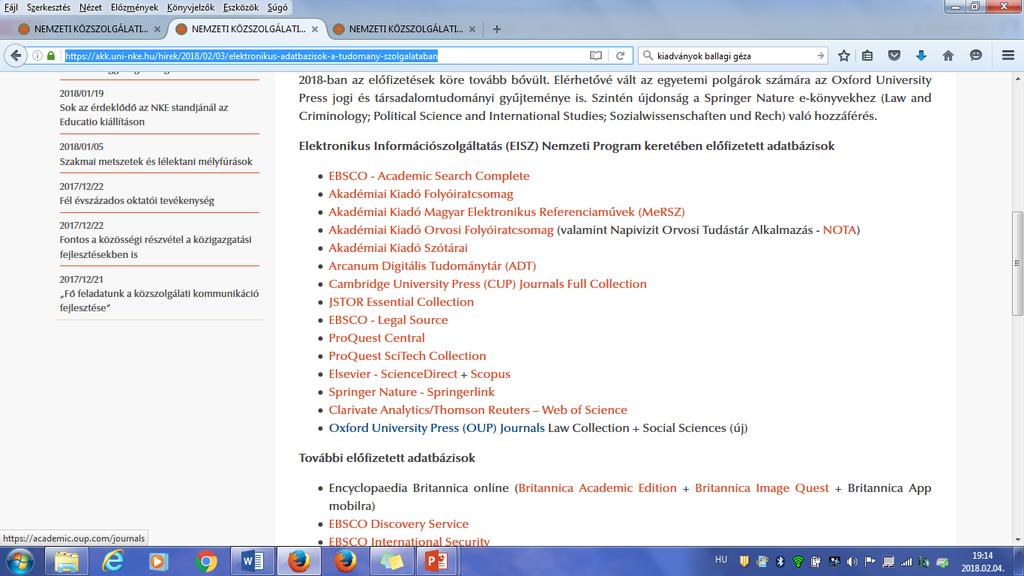Screen dimensions: 1024x576
Task: Switch to PowerPoint on taskbar
Action: pos(436,562)
